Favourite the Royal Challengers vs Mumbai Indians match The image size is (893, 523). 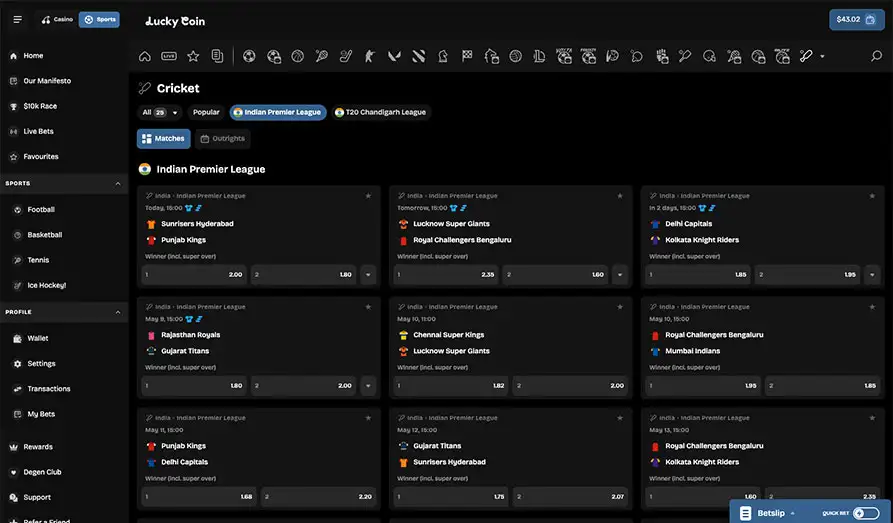click(872, 307)
